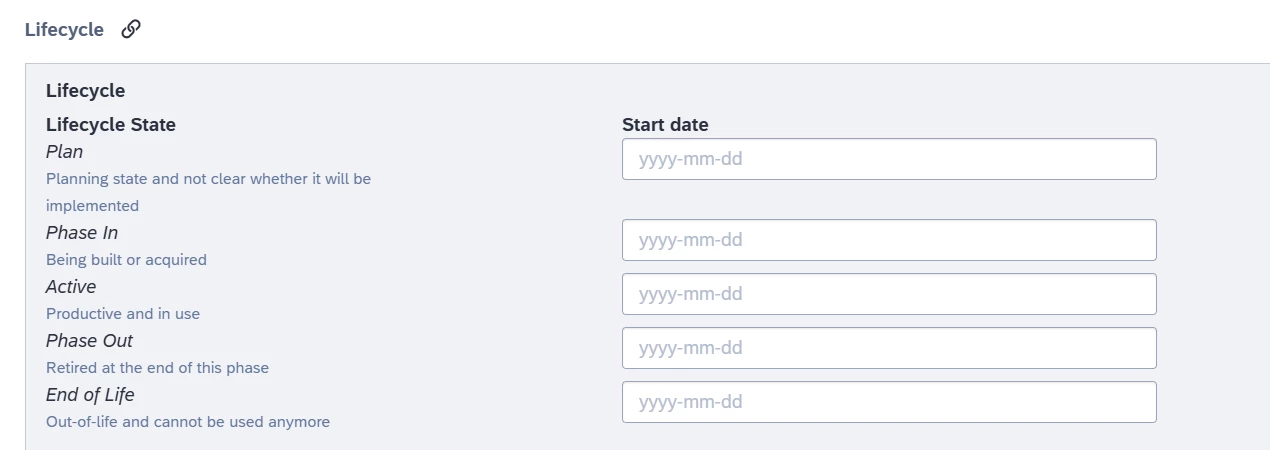Click the Start date column header
This screenshot has width=1270, height=450.
pyautogui.click(x=665, y=125)
